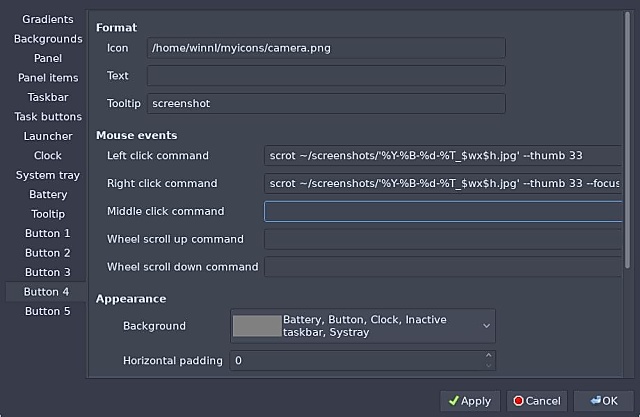Open Task buttons settings
The height and width of the screenshot is (417, 640).
(47, 117)
